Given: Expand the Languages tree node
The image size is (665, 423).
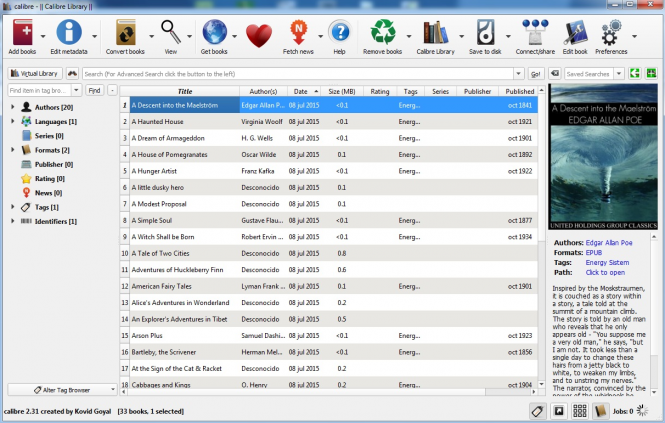Looking at the screenshot, I should (x=13, y=121).
